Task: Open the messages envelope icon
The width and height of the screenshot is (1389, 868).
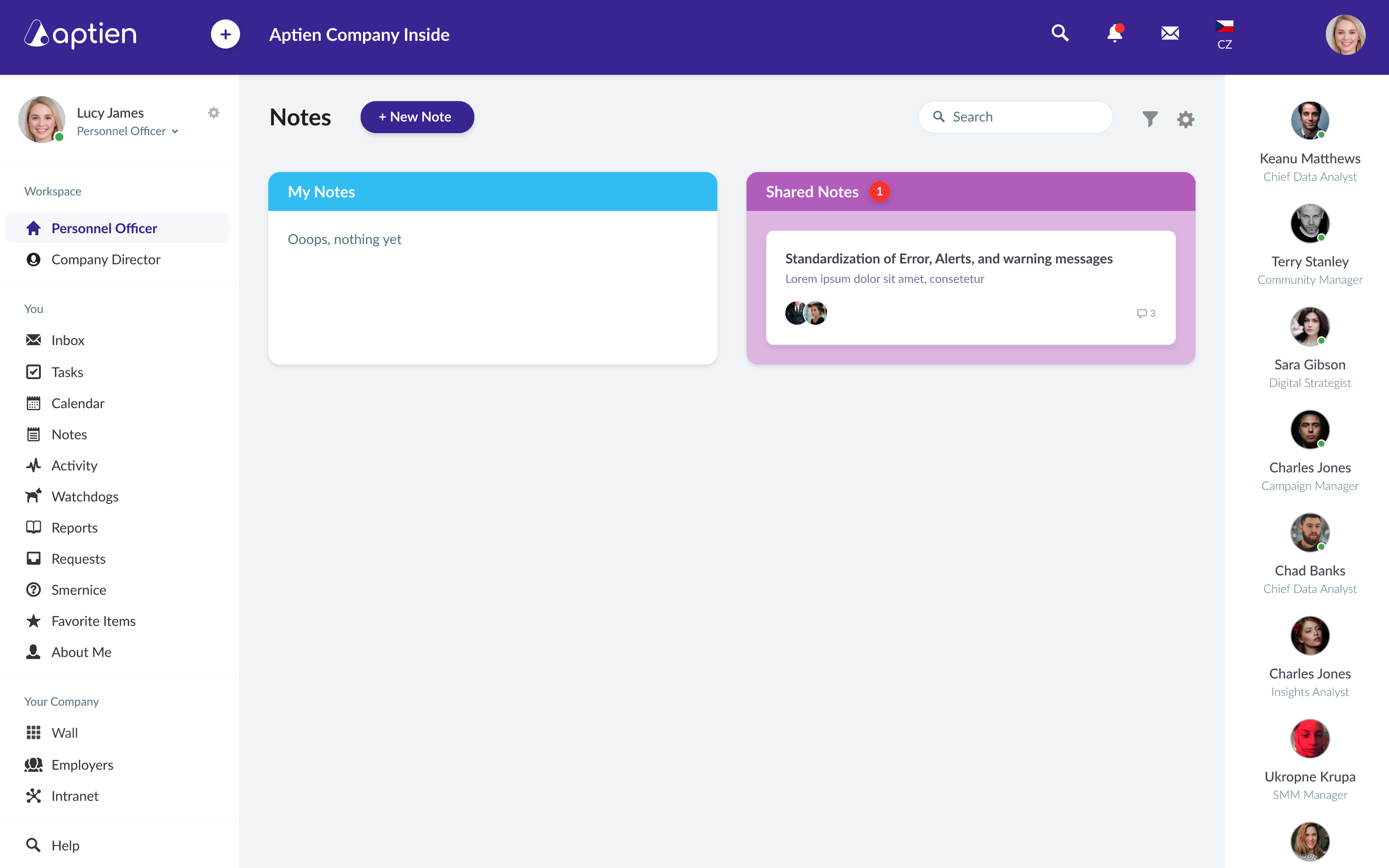Action: pyautogui.click(x=1170, y=34)
